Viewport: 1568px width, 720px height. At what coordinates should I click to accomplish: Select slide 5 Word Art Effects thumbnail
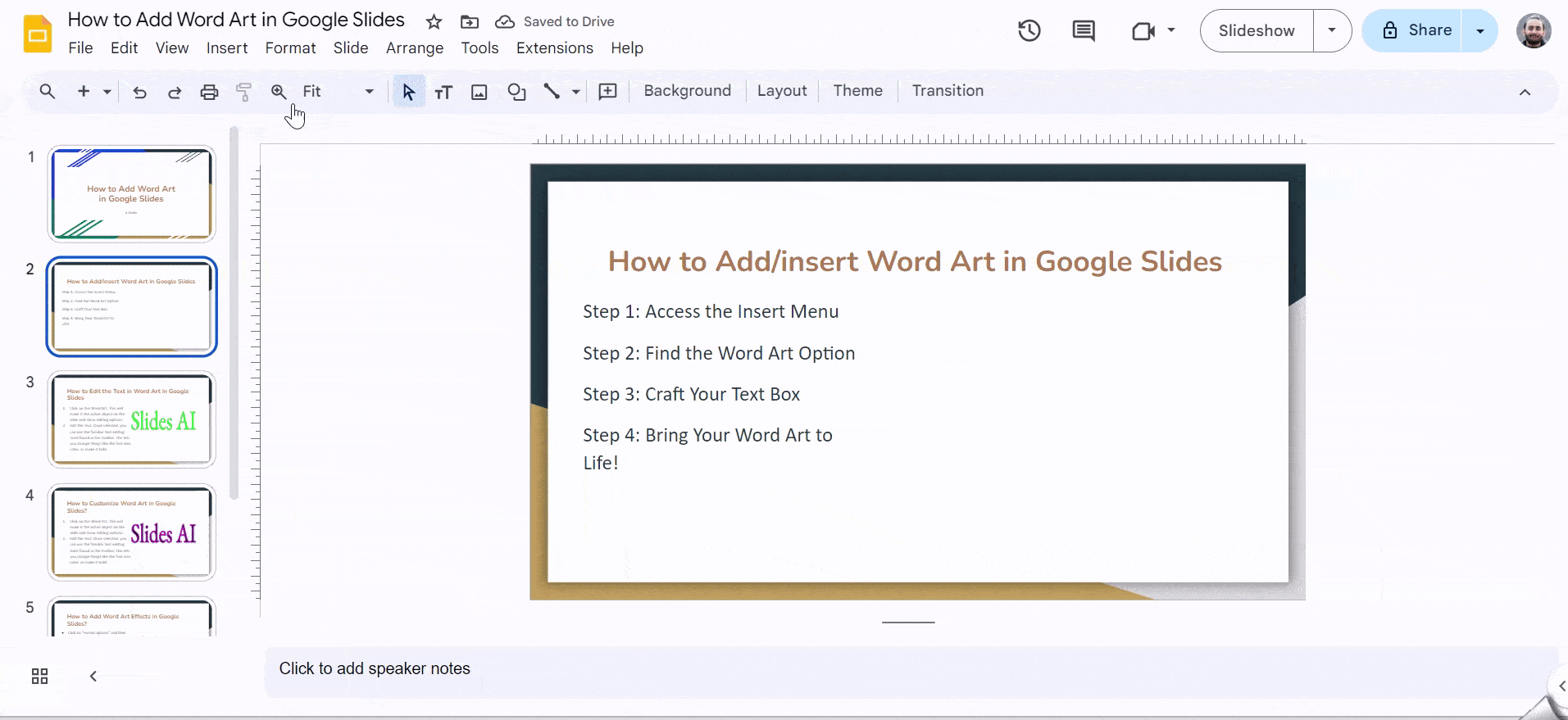[132, 617]
